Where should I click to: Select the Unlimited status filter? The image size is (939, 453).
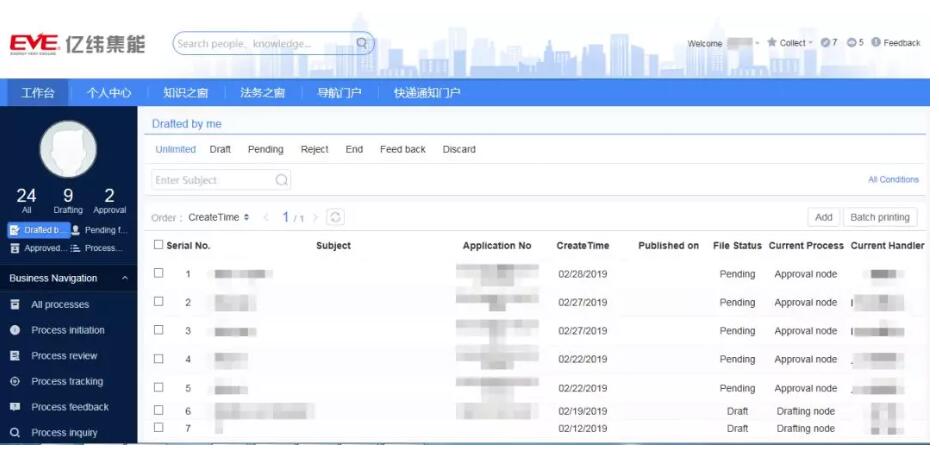(x=175, y=149)
